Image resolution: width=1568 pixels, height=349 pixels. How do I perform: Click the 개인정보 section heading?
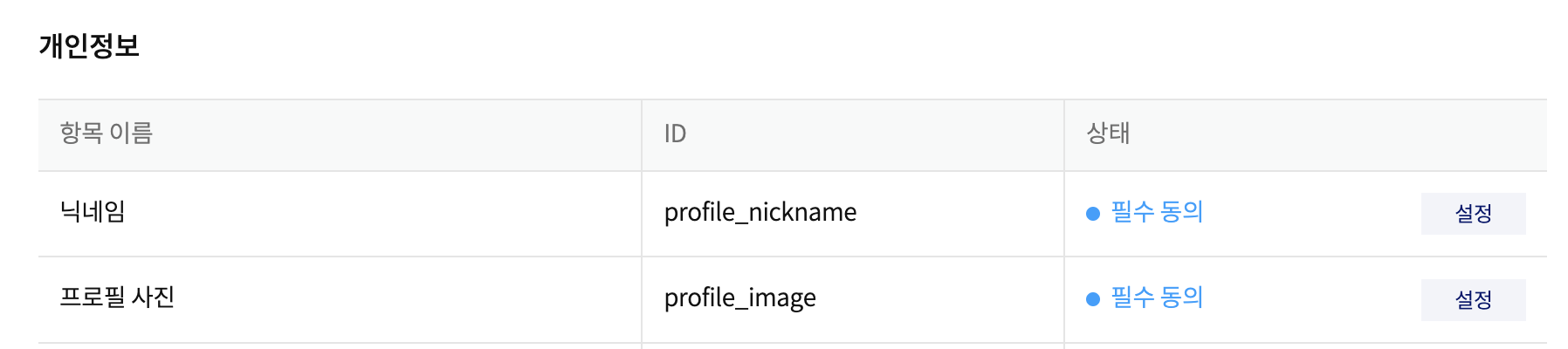point(89,45)
